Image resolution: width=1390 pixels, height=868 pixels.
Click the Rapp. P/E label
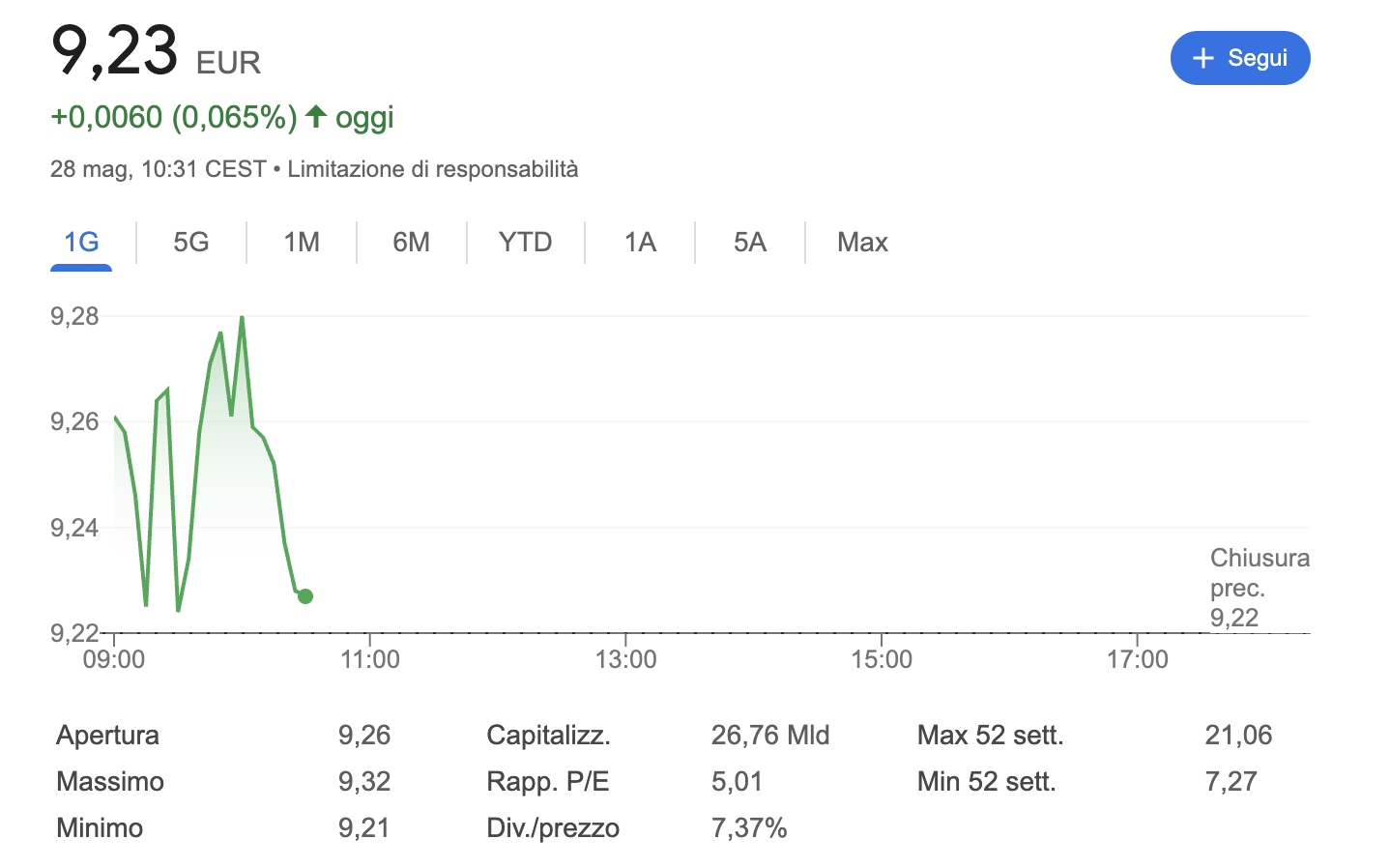point(548,781)
